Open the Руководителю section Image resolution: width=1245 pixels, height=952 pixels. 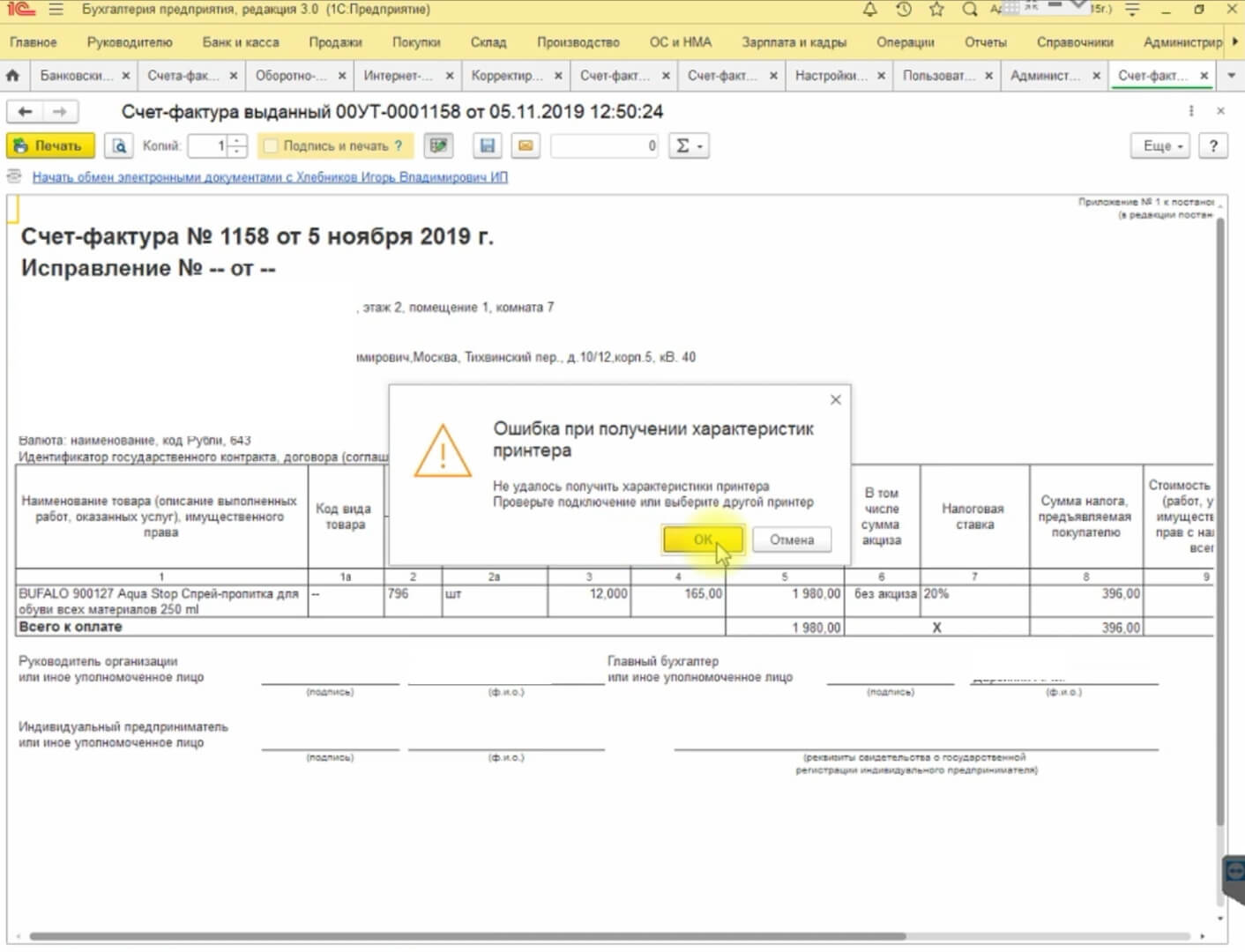click(130, 42)
